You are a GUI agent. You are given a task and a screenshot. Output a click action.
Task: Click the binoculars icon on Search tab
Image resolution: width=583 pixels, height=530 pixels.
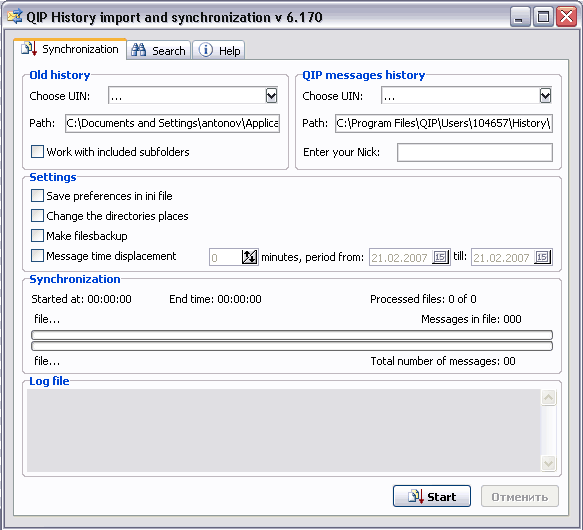(x=139, y=50)
